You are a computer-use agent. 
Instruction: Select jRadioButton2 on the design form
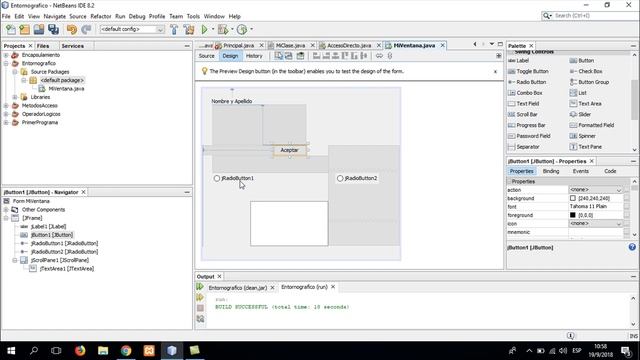click(x=357, y=178)
